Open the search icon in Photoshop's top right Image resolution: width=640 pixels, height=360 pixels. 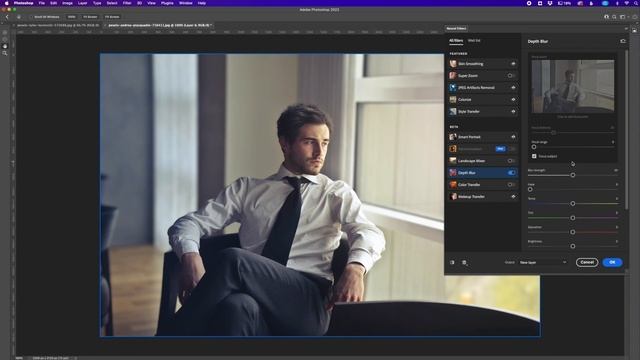614,17
